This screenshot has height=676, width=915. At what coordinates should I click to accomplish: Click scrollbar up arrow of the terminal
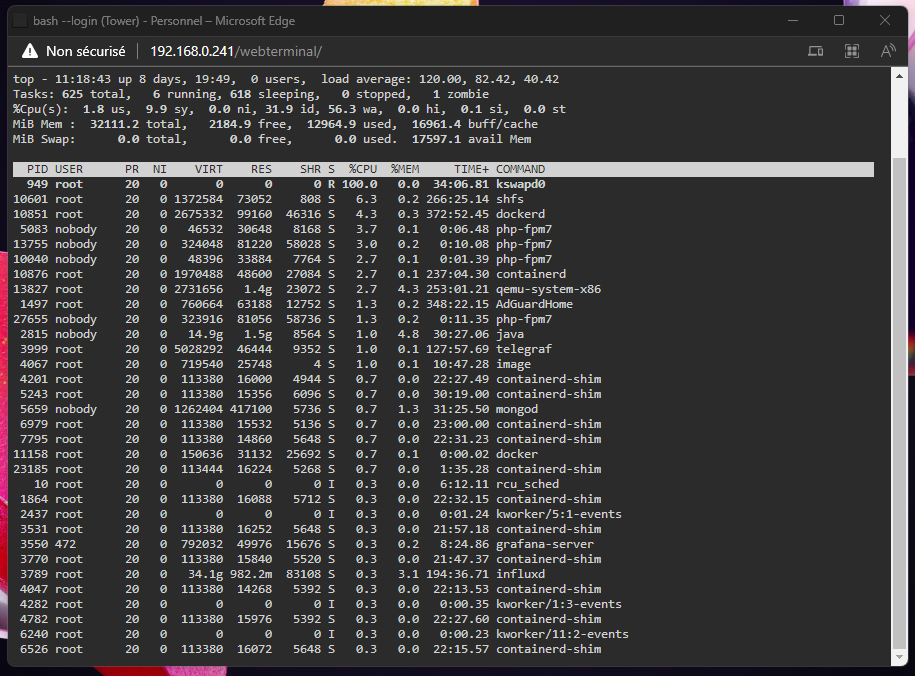(899, 76)
